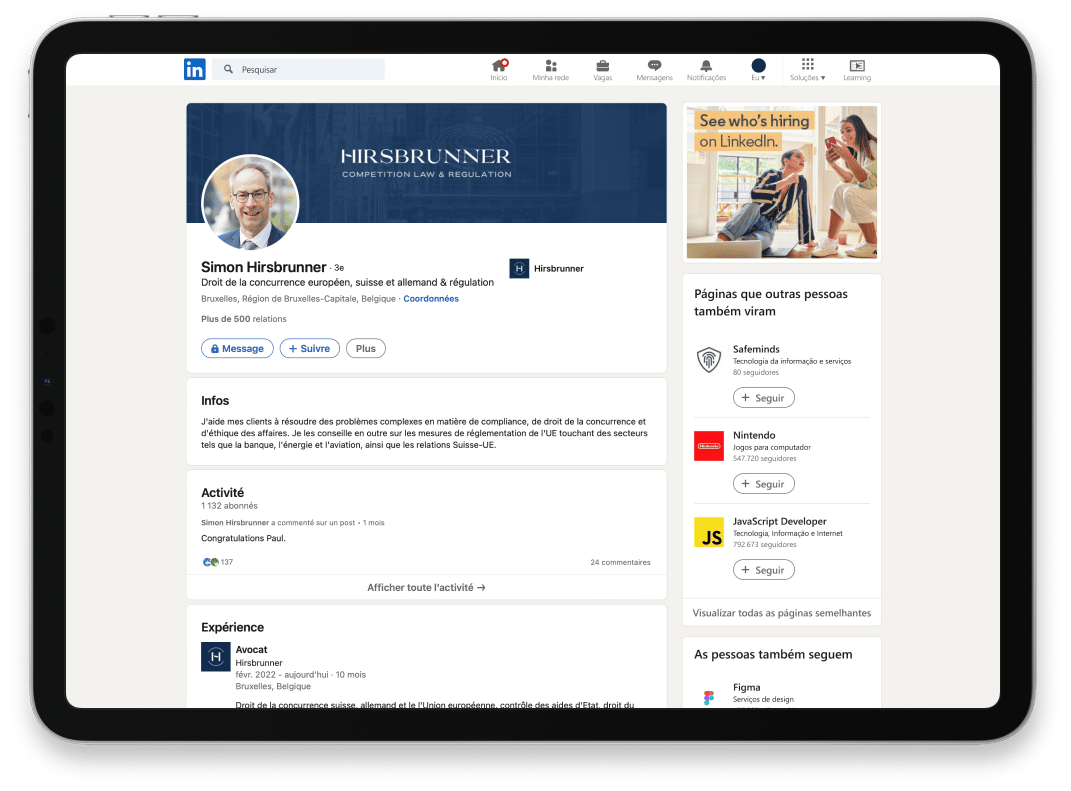Open Simon Hirsbrunner's profile photo
The height and width of the screenshot is (791, 1071).
[250, 203]
